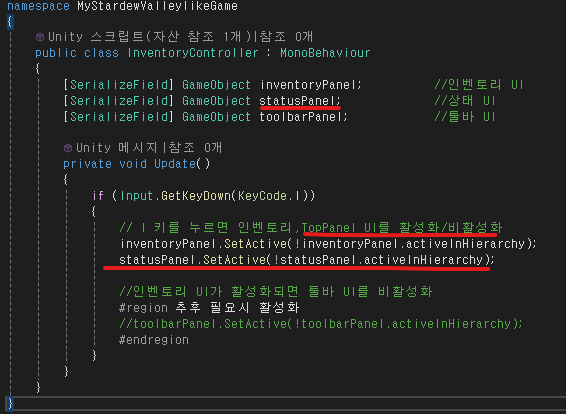Screen dimensions: 566x414
Task: Click SetActive on the statusPanel line
Action: pyautogui.click(x=235, y=260)
